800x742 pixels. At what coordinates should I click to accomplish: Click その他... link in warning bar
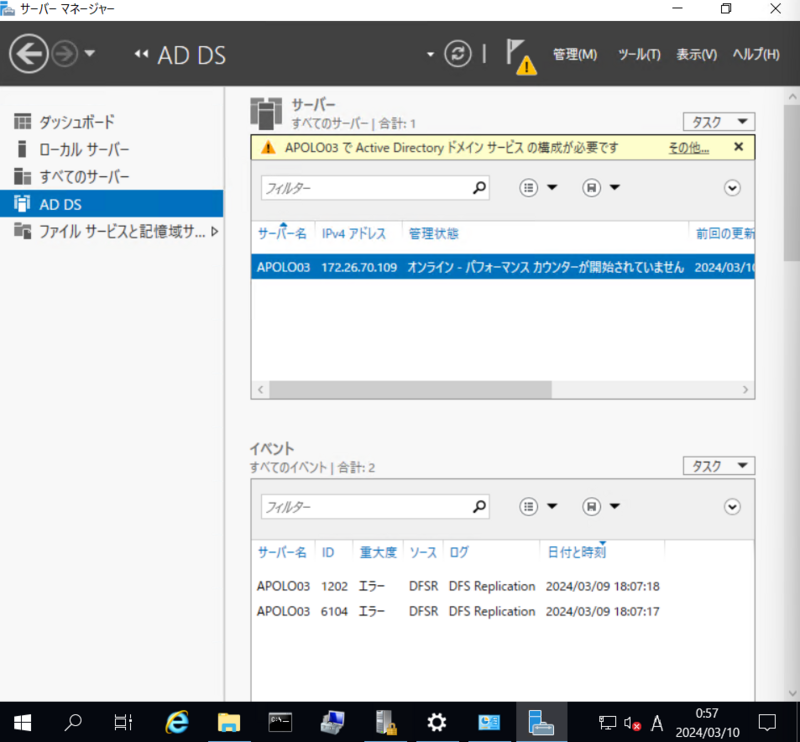688,147
